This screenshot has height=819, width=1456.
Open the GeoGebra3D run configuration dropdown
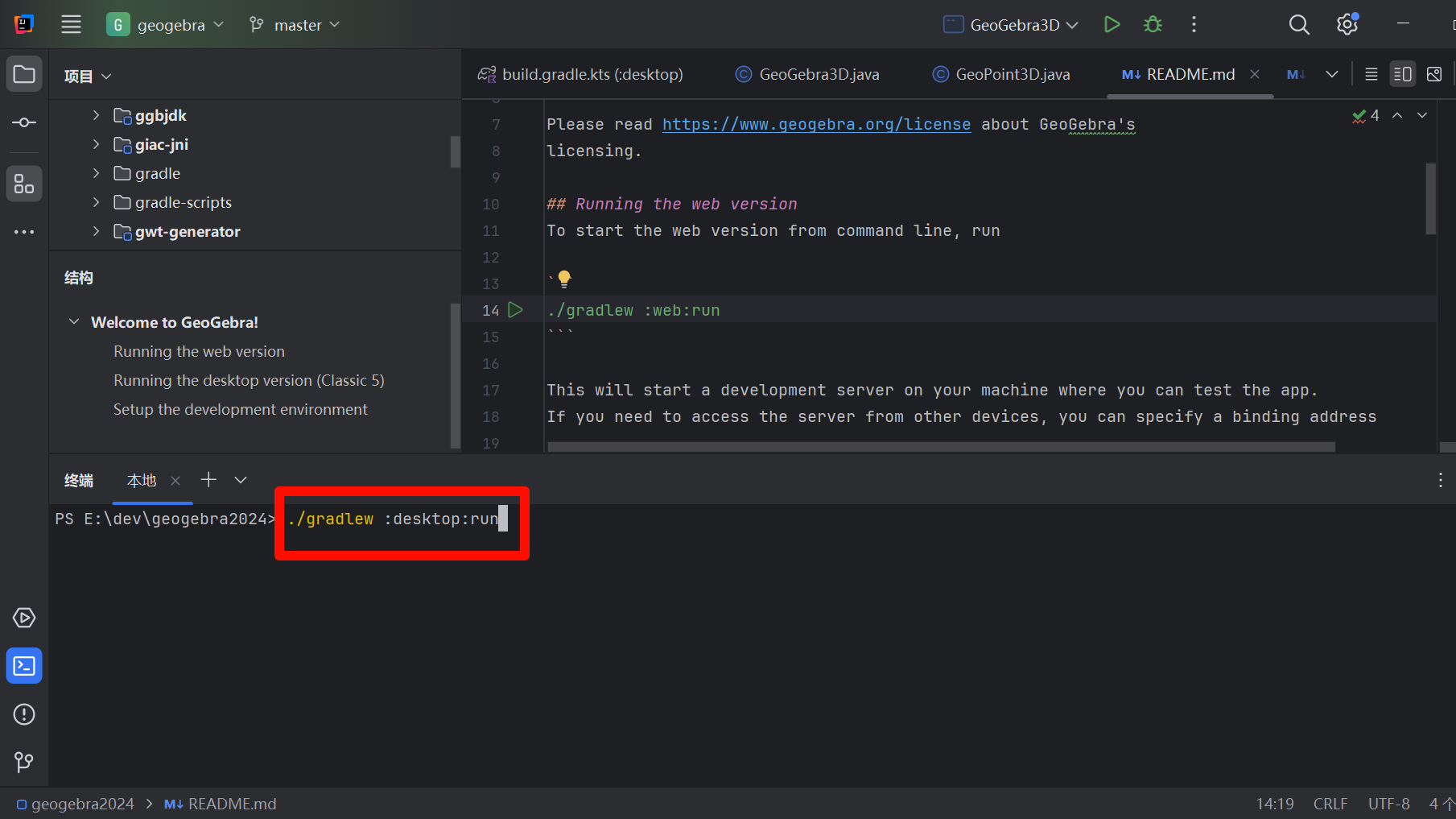pos(1011,25)
